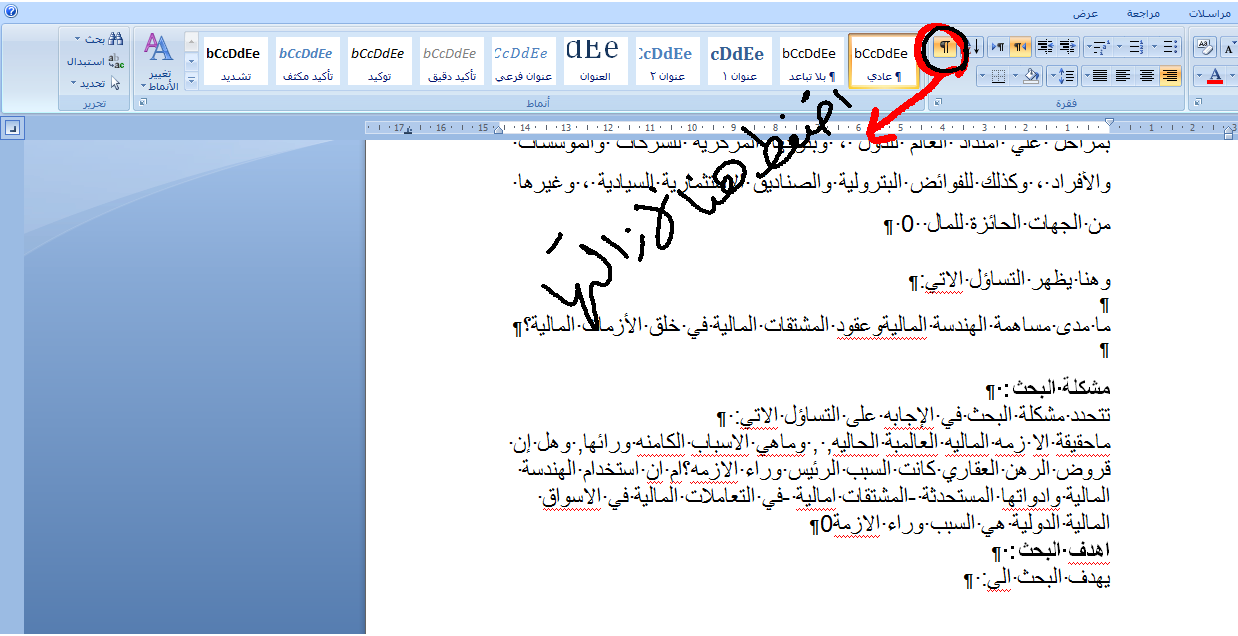Move styles gallery down one row
Viewport: 1238px width, 636px height.
[x=191, y=62]
